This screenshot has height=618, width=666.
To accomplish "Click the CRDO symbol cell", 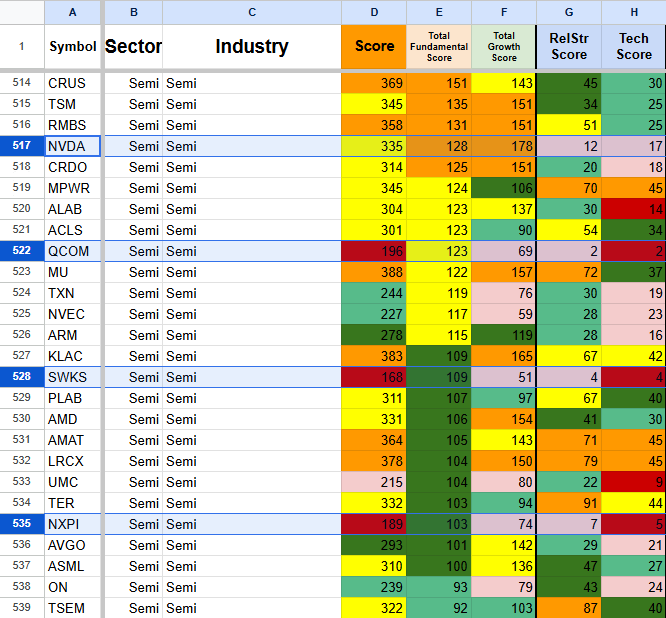I will tap(73, 167).
